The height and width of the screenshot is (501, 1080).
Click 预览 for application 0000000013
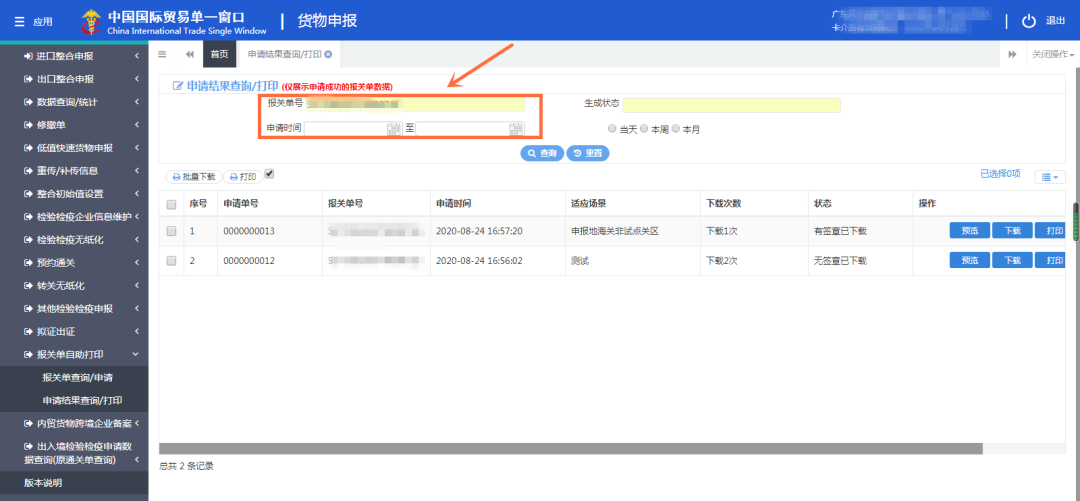970,231
